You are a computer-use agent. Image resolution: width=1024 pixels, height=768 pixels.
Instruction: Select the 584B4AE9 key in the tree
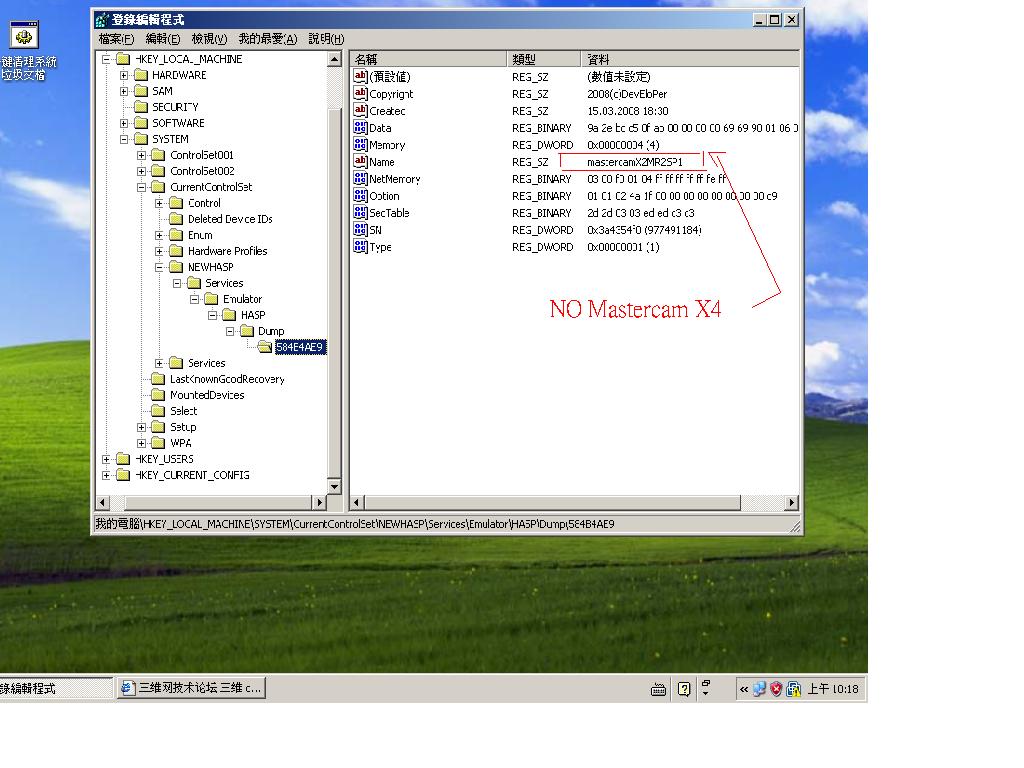point(298,346)
